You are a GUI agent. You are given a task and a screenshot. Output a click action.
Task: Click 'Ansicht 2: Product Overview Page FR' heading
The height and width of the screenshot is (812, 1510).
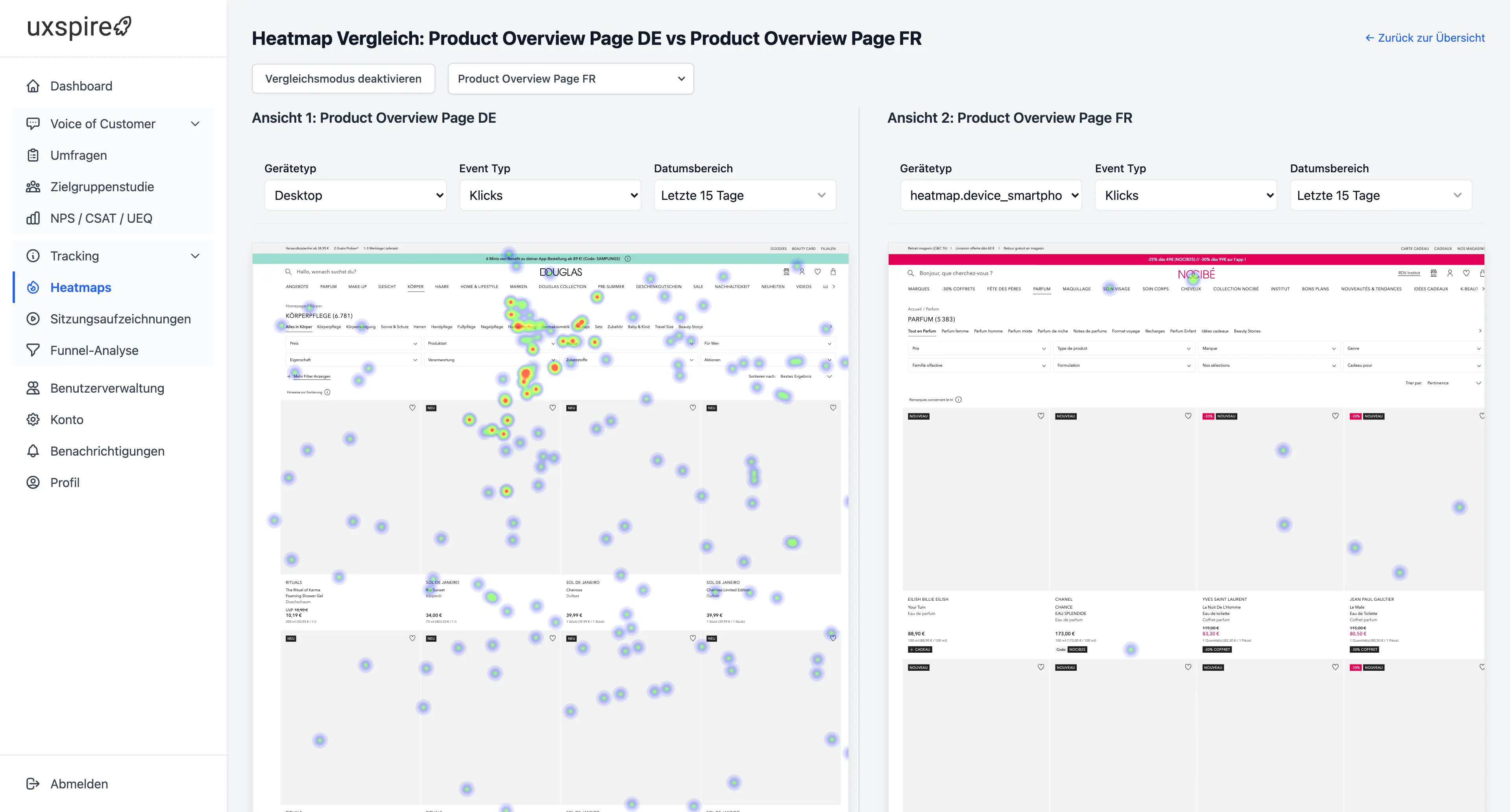1009,118
